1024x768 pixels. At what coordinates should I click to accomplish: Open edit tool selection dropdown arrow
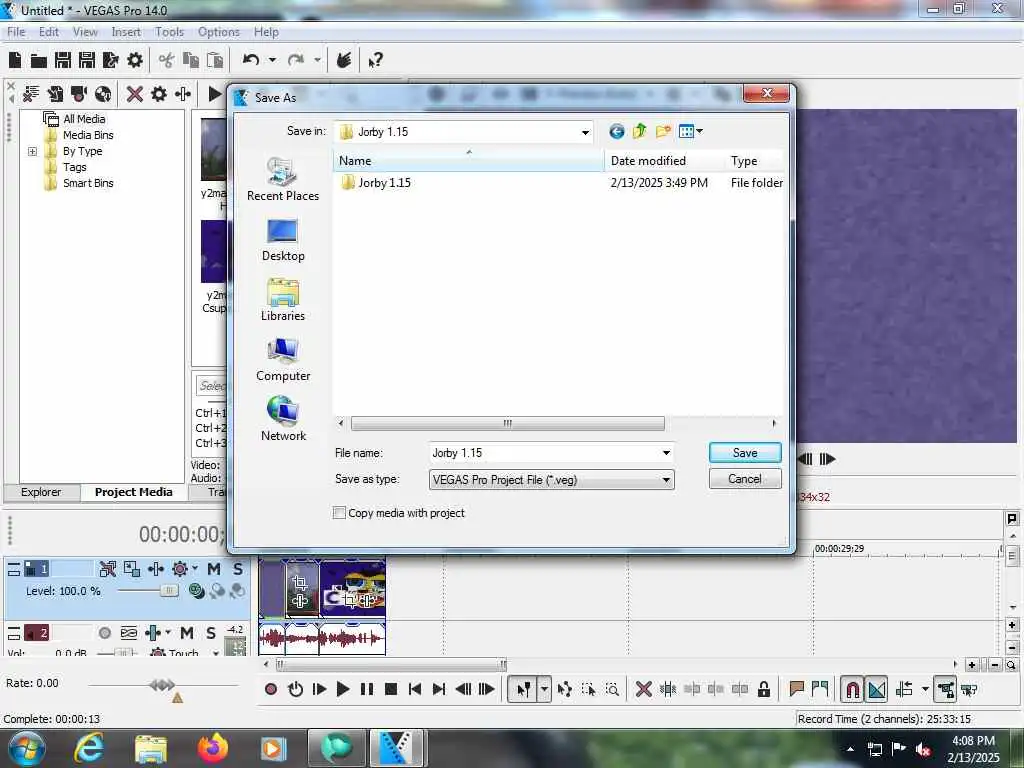(x=544, y=689)
